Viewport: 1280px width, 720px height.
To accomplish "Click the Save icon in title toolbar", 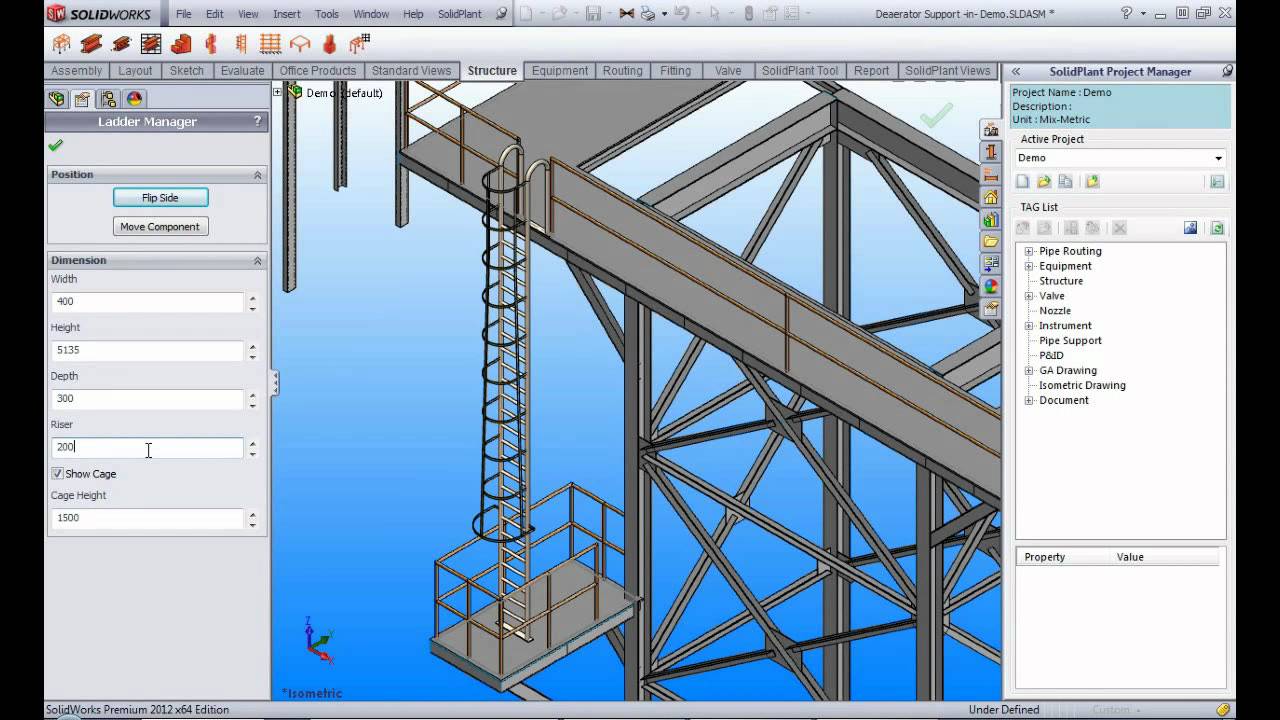I will pos(593,14).
